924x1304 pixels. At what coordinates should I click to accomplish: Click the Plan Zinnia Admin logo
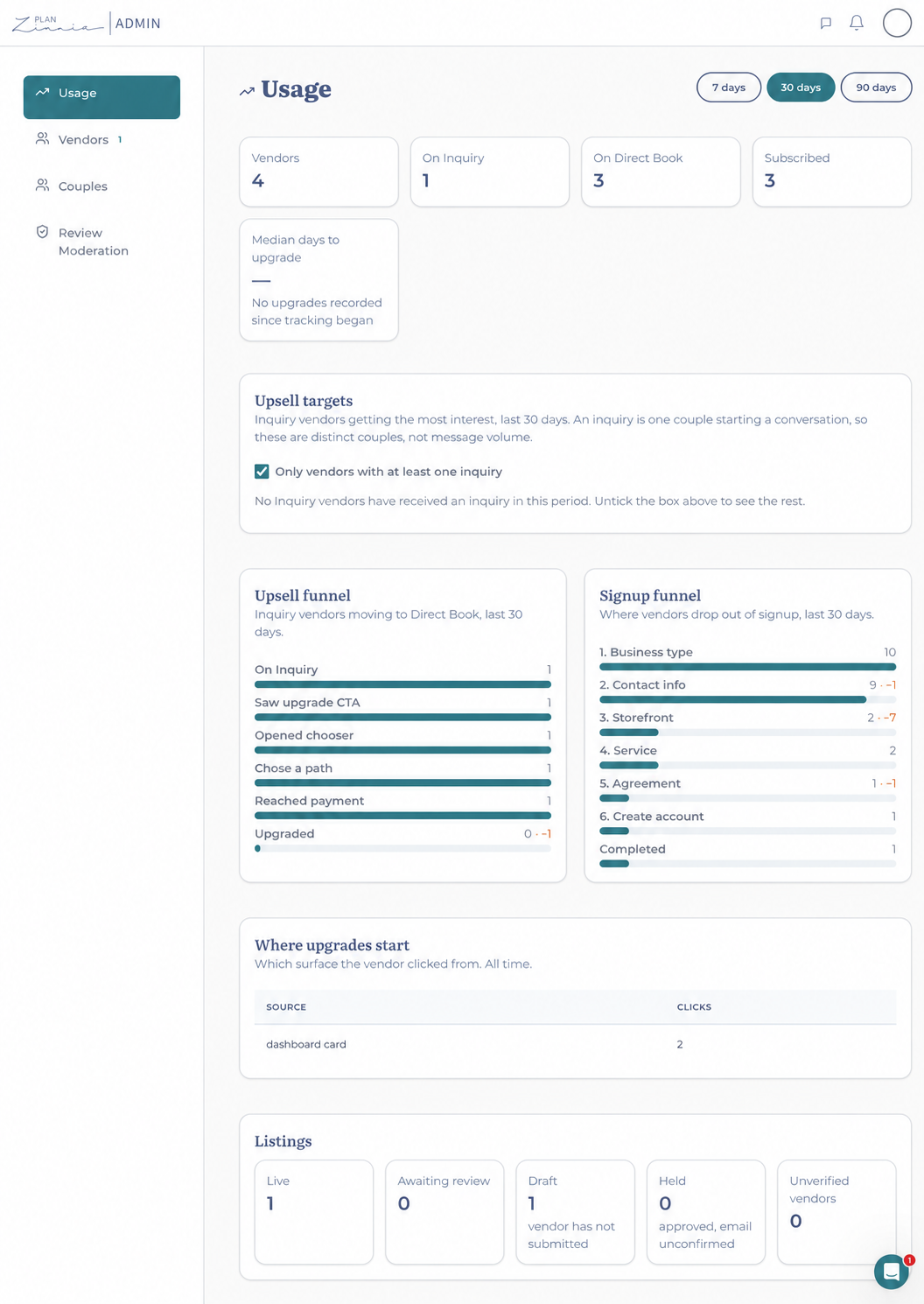86,23
